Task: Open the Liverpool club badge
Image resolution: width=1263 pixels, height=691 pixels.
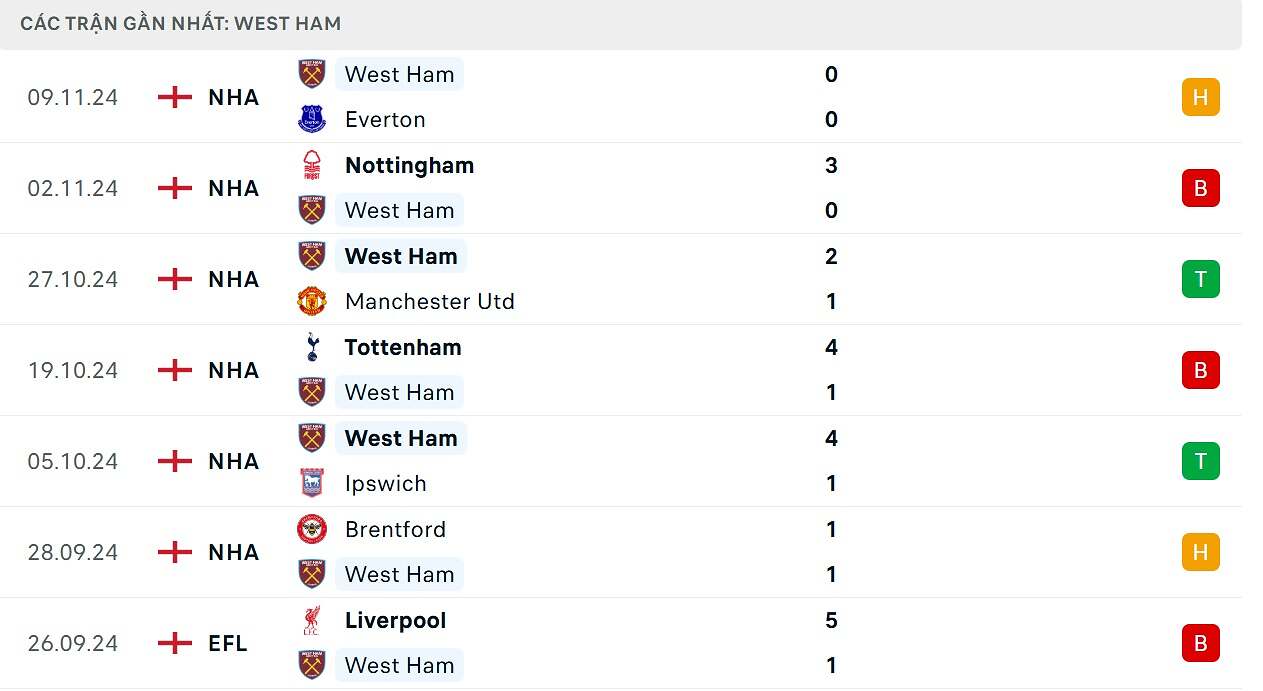Action: [311, 620]
